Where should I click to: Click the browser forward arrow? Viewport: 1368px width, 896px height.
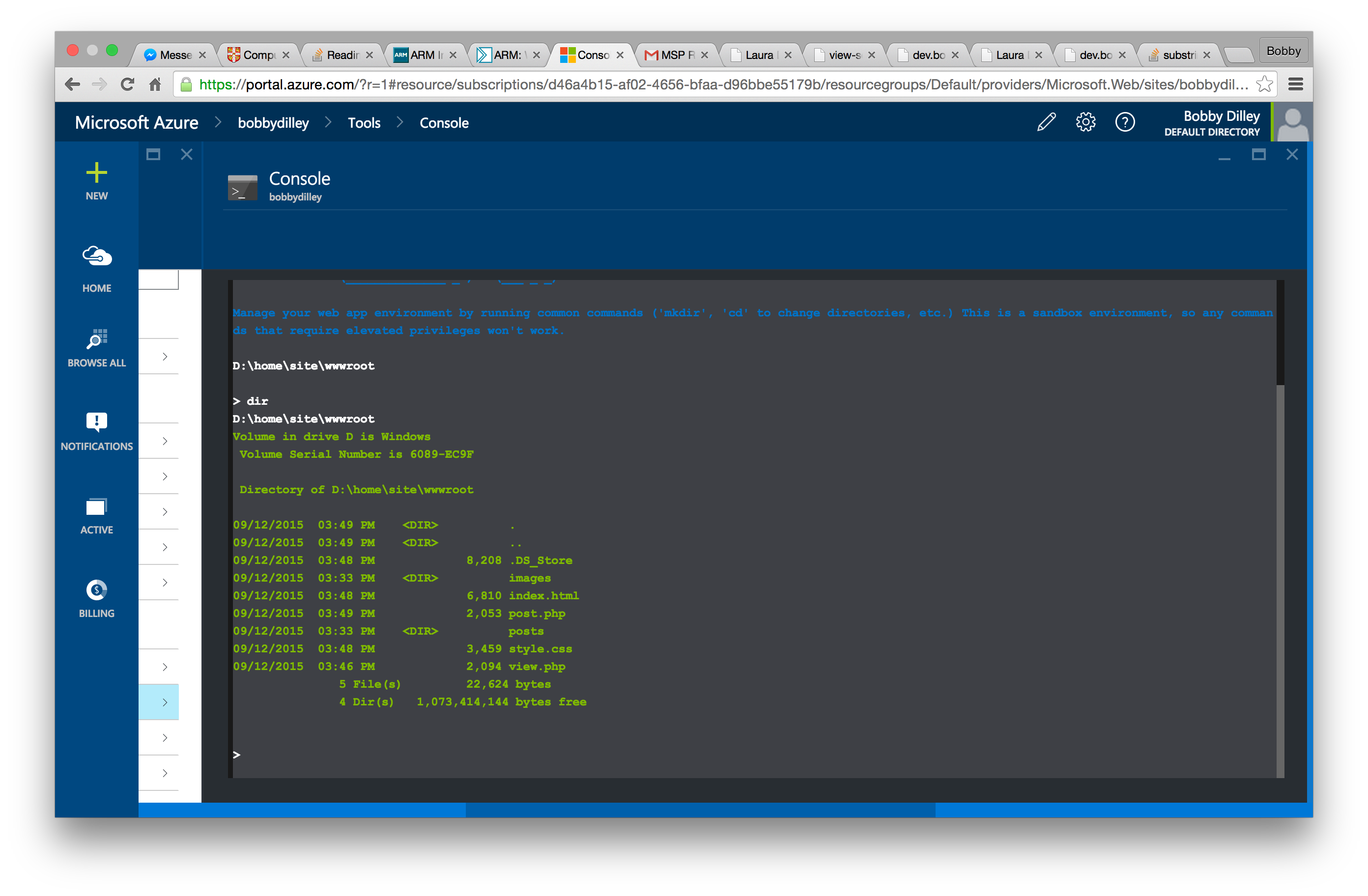click(x=99, y=84)
